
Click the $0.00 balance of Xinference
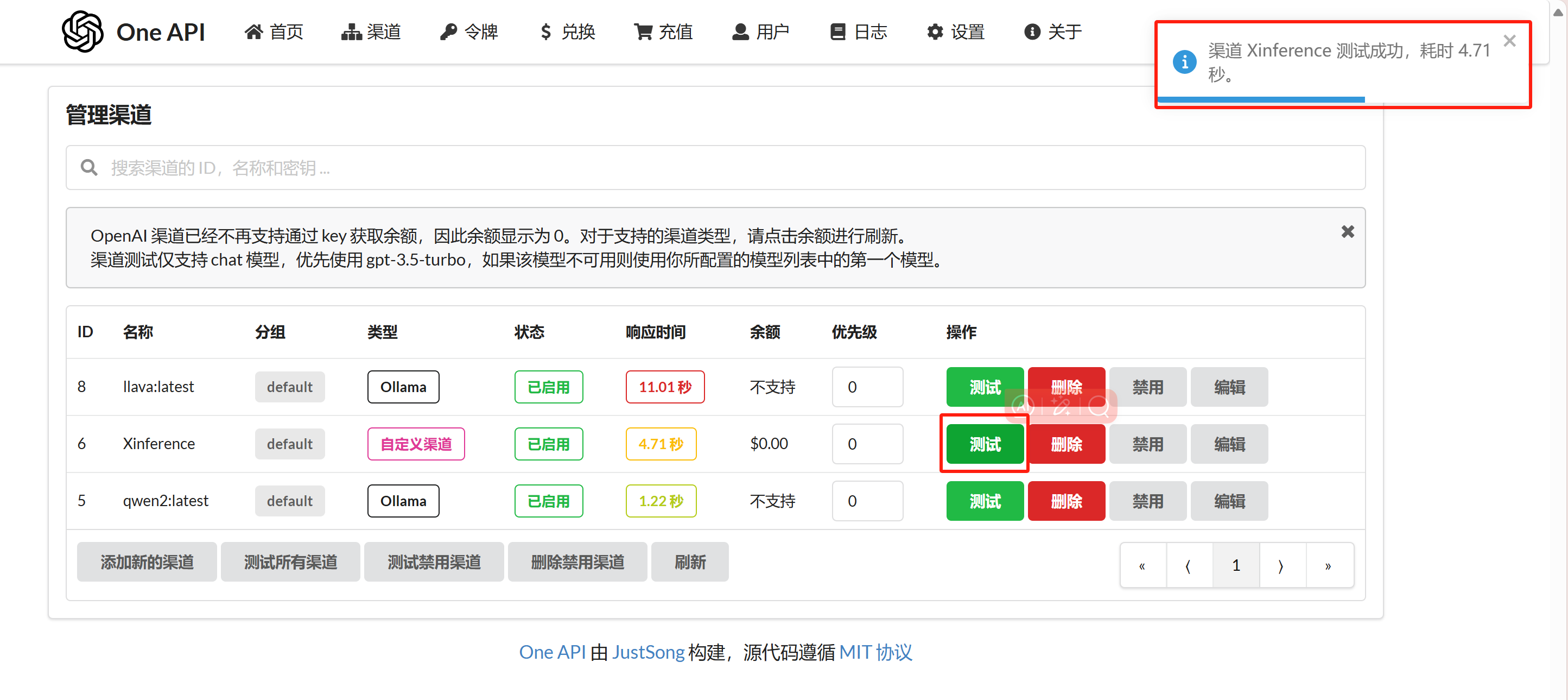(769, 444)
